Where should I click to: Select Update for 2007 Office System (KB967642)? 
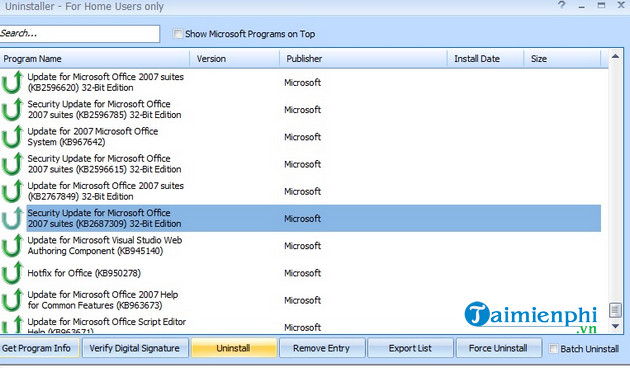click(x=93, y=137)
